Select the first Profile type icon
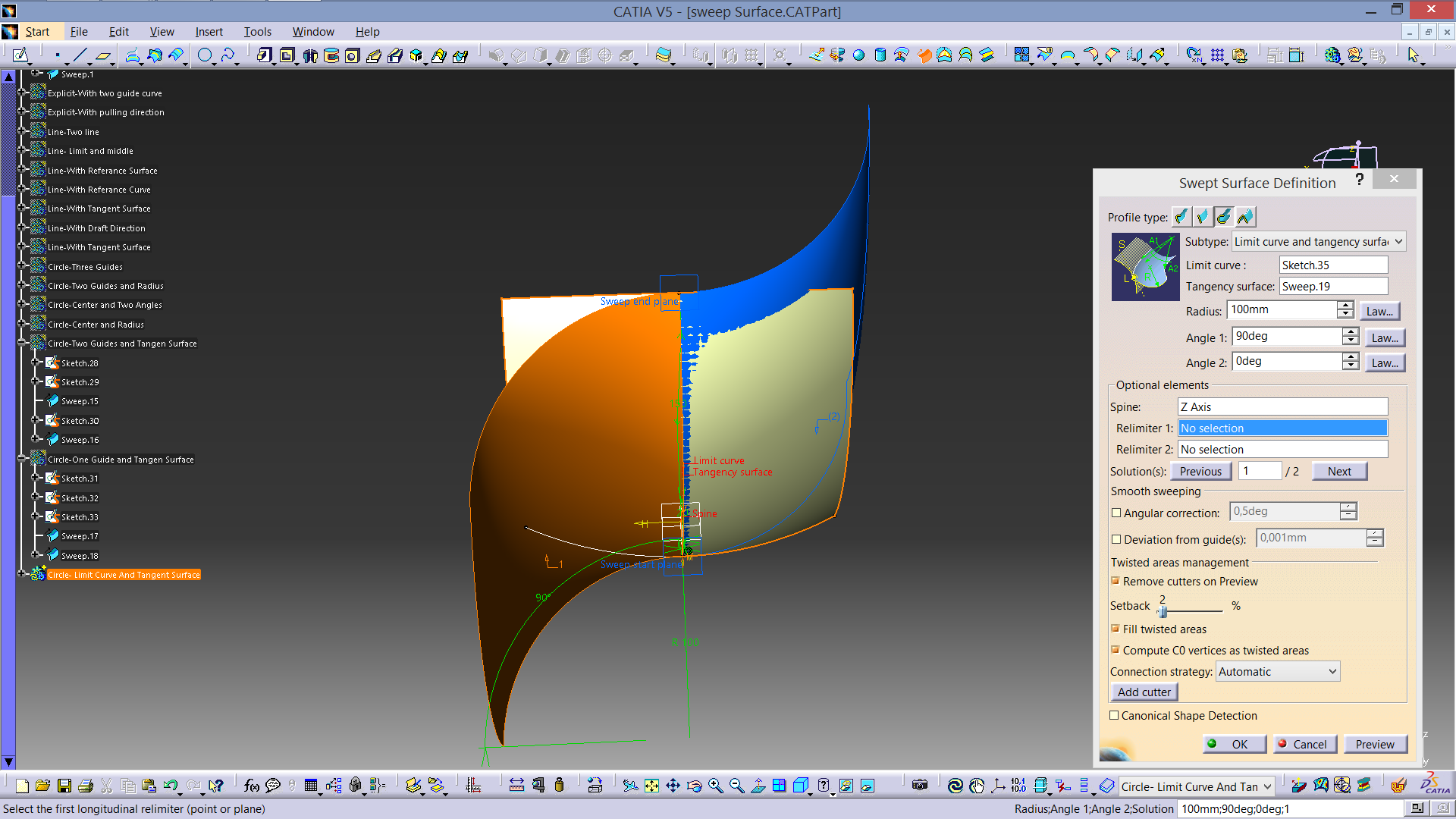Viewport: 1456px width, 819px height. 1181,217
